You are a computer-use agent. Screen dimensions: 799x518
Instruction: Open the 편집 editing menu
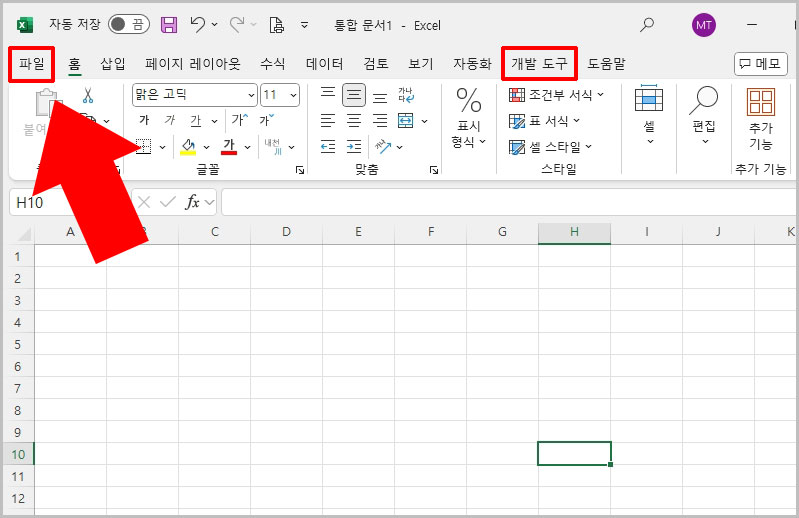coord(704,115)
